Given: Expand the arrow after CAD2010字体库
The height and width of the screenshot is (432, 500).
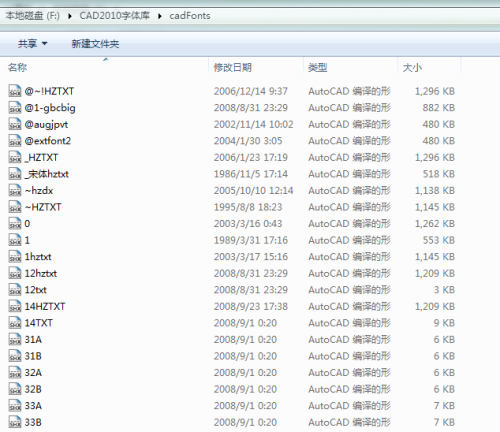Looking at the screenshot, I should (x=160, y=16).
